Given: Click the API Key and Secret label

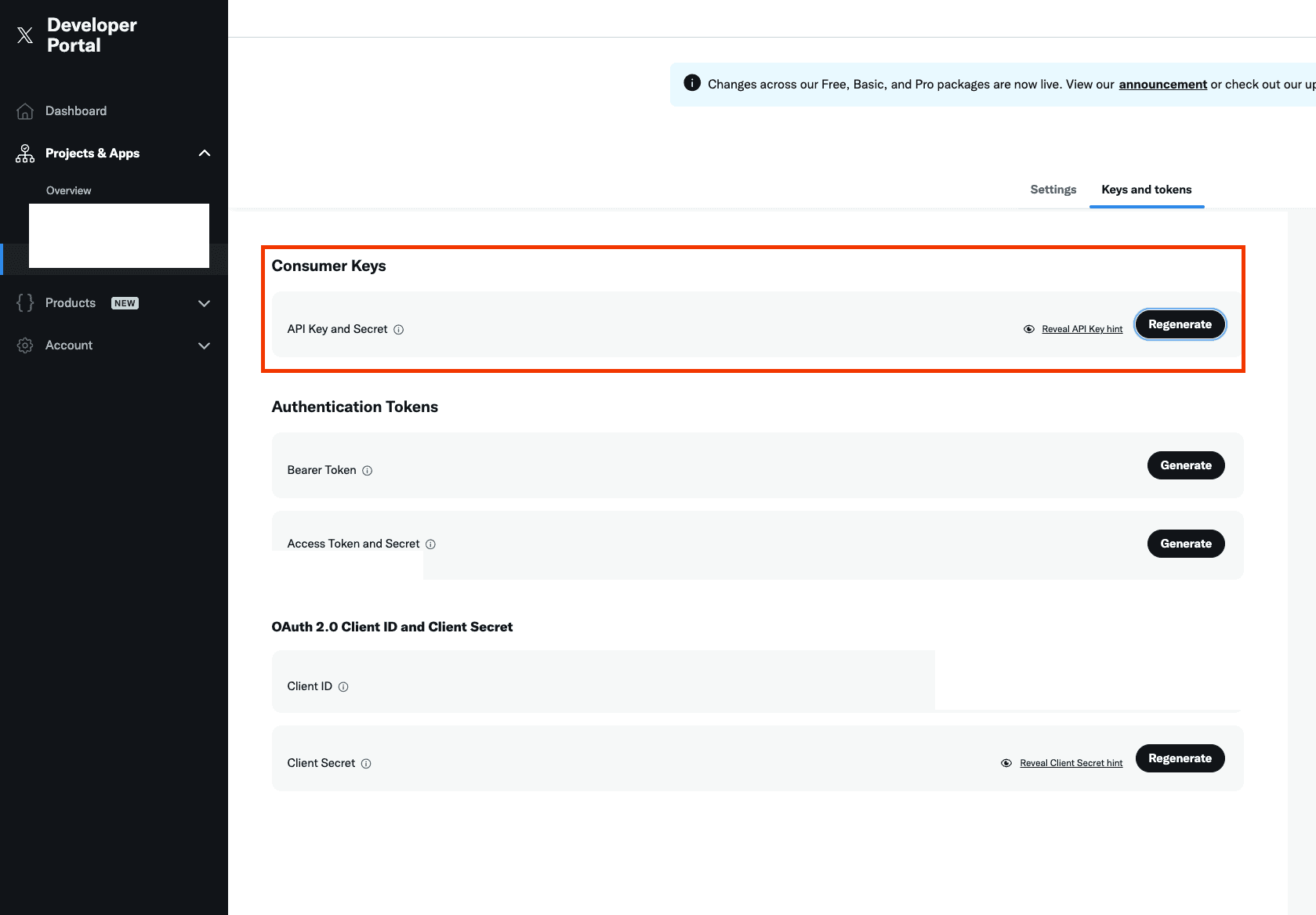Looking at the screenshot, I should pyautogui.click(x=338, y=329).
